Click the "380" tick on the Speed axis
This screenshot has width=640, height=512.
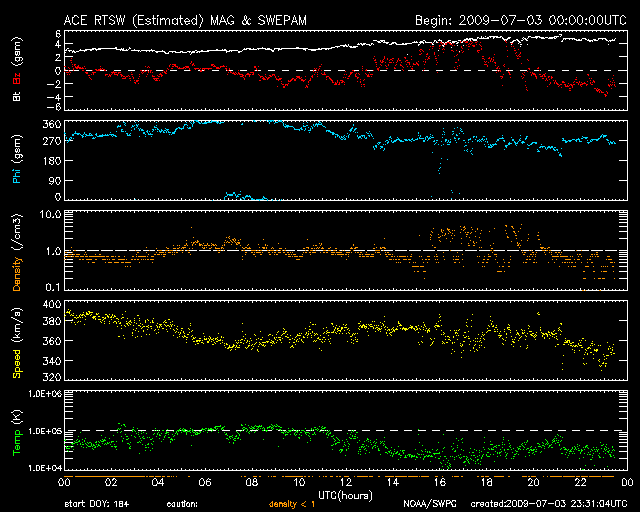coord(51,321)
